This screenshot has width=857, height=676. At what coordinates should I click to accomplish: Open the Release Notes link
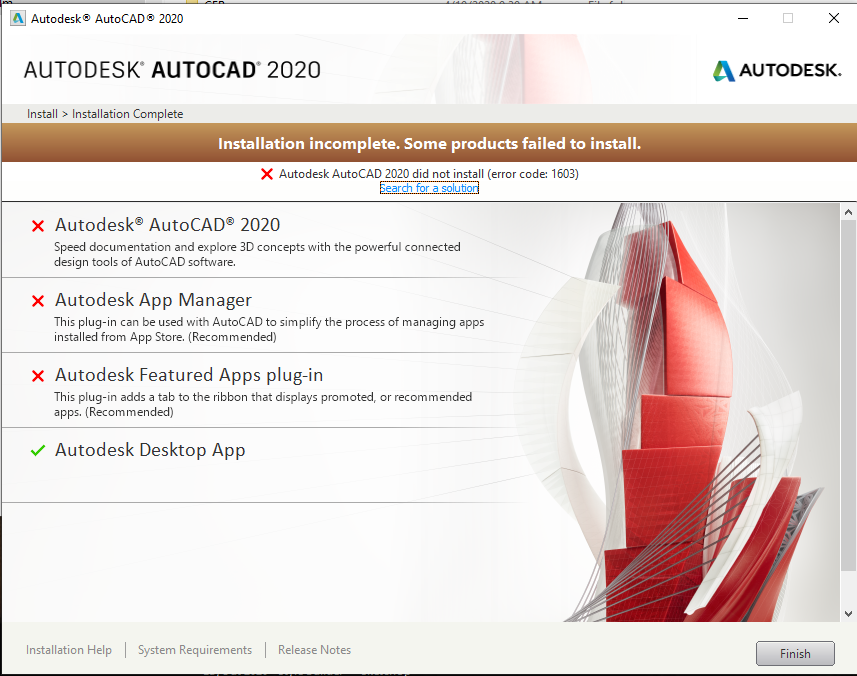point(314,650)
